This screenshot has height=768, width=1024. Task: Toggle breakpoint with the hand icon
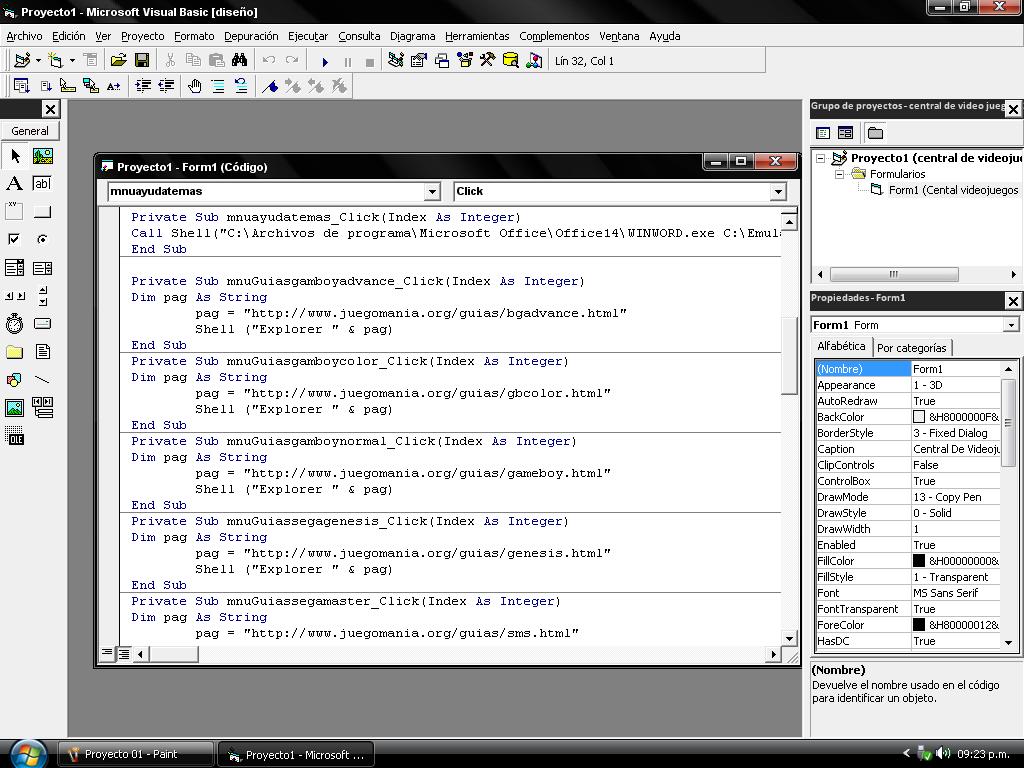tap(195, 86)
